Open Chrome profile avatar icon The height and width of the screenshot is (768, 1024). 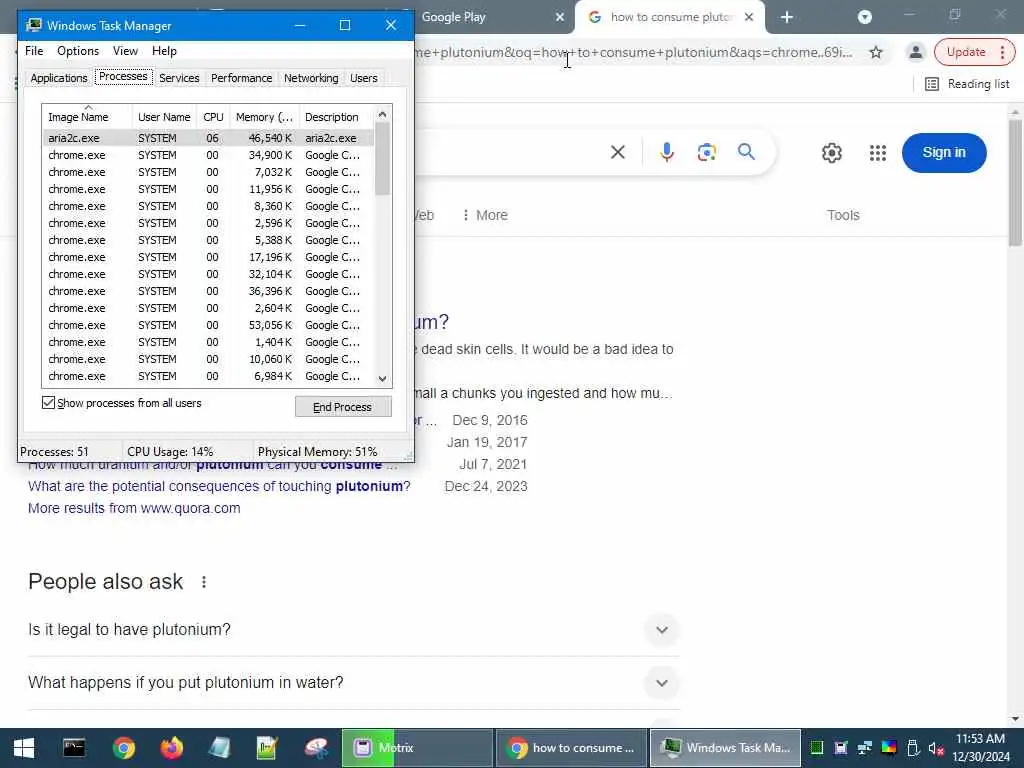pyautogui.click(x=916, y=52)
